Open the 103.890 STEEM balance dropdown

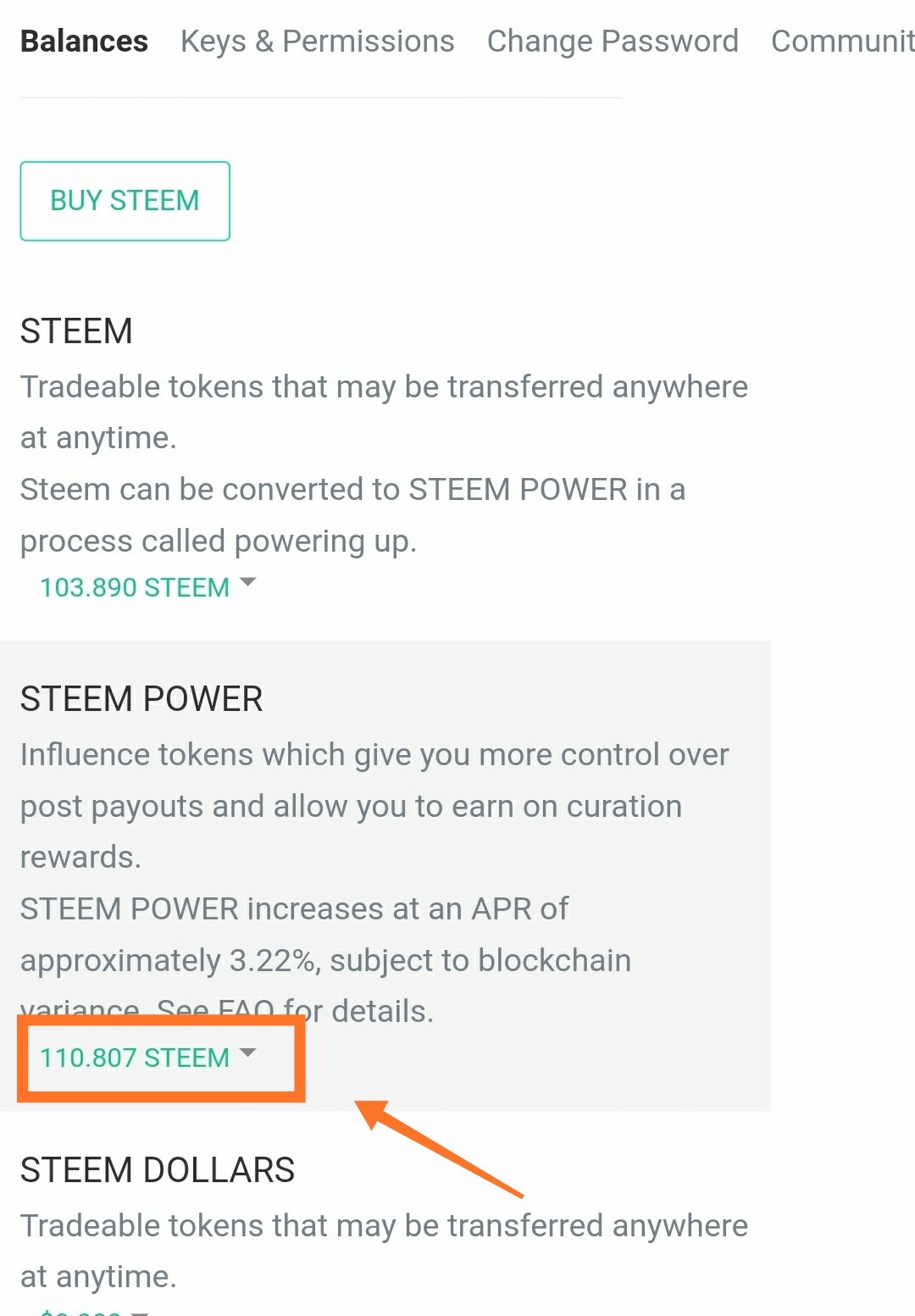point(135,587)
